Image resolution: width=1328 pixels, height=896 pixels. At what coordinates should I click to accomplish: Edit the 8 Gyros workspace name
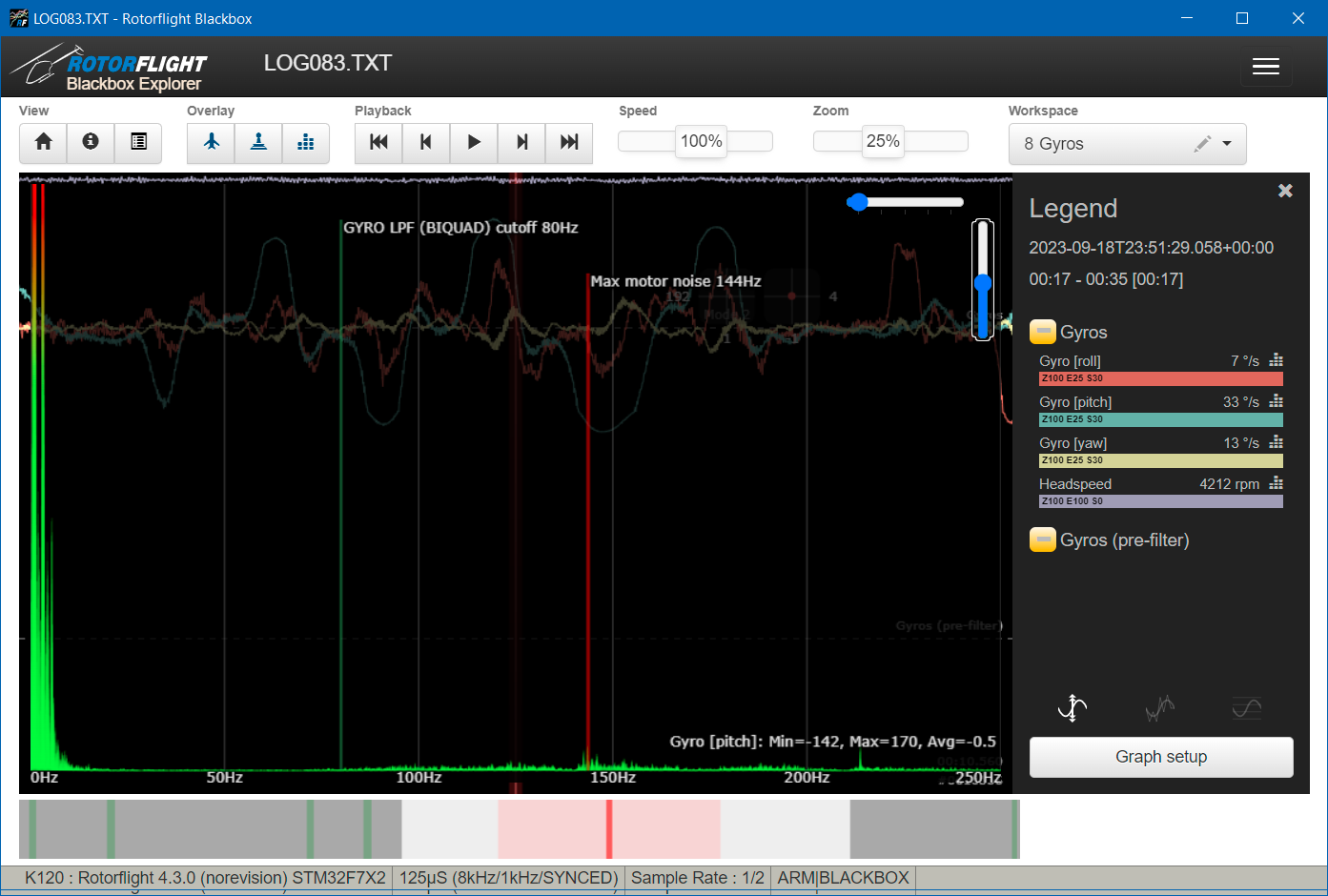coord(1202,144)
